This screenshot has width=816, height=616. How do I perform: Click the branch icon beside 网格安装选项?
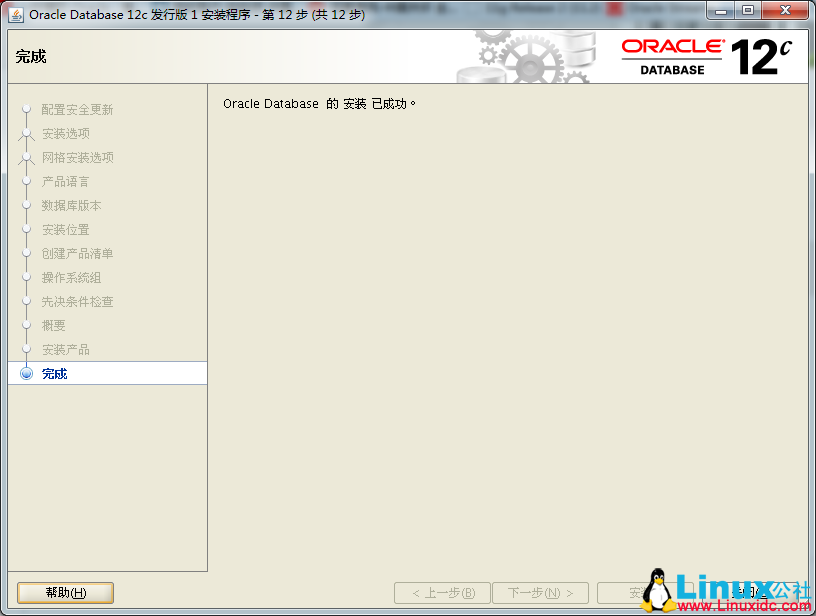(27, 157)
